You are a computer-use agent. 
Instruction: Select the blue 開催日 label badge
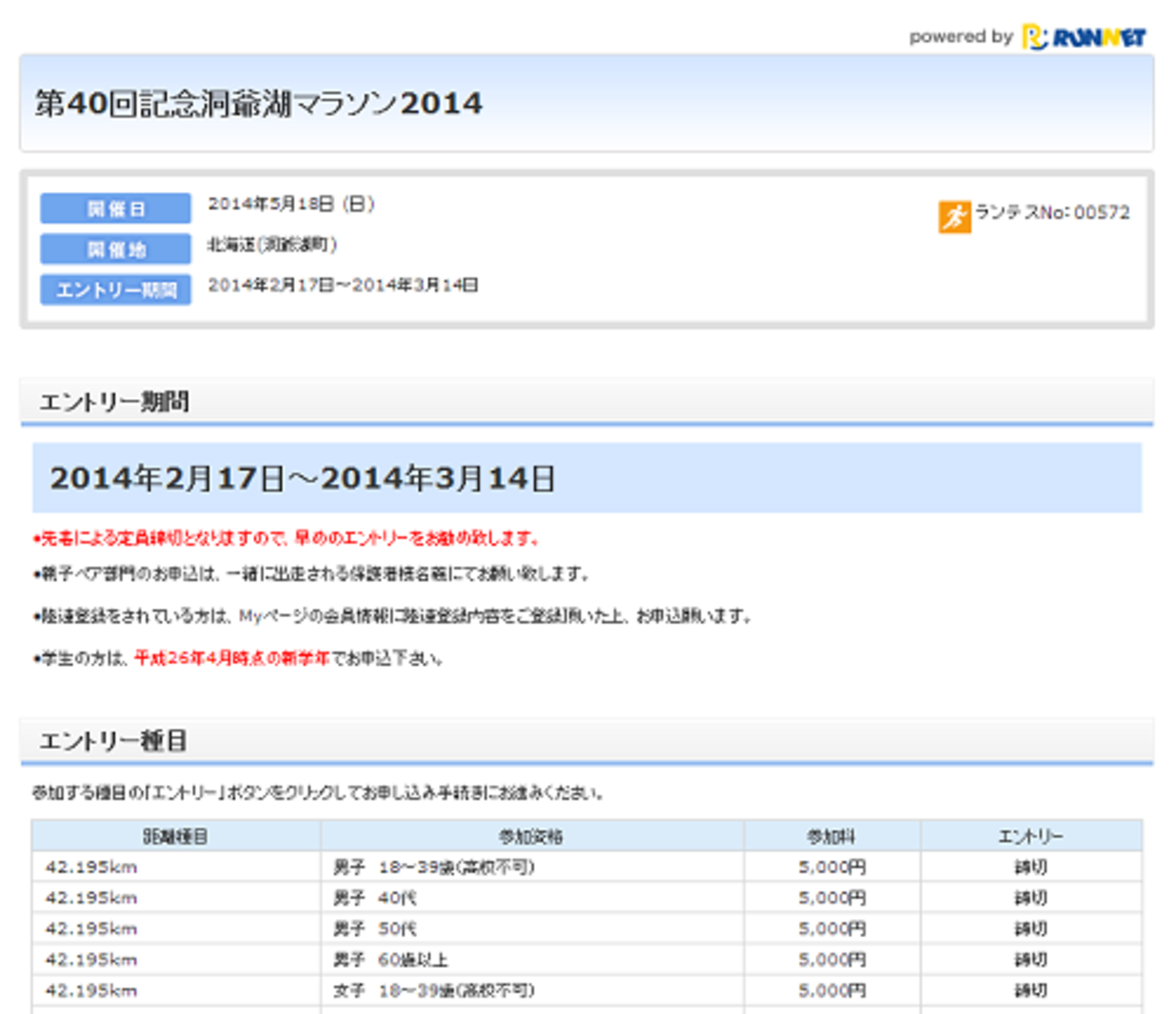(116, 208)
